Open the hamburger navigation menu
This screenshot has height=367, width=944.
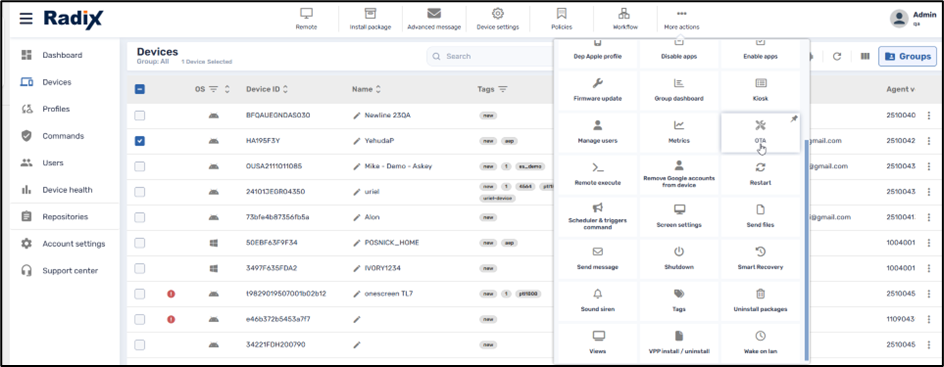(x=26, y=18)
